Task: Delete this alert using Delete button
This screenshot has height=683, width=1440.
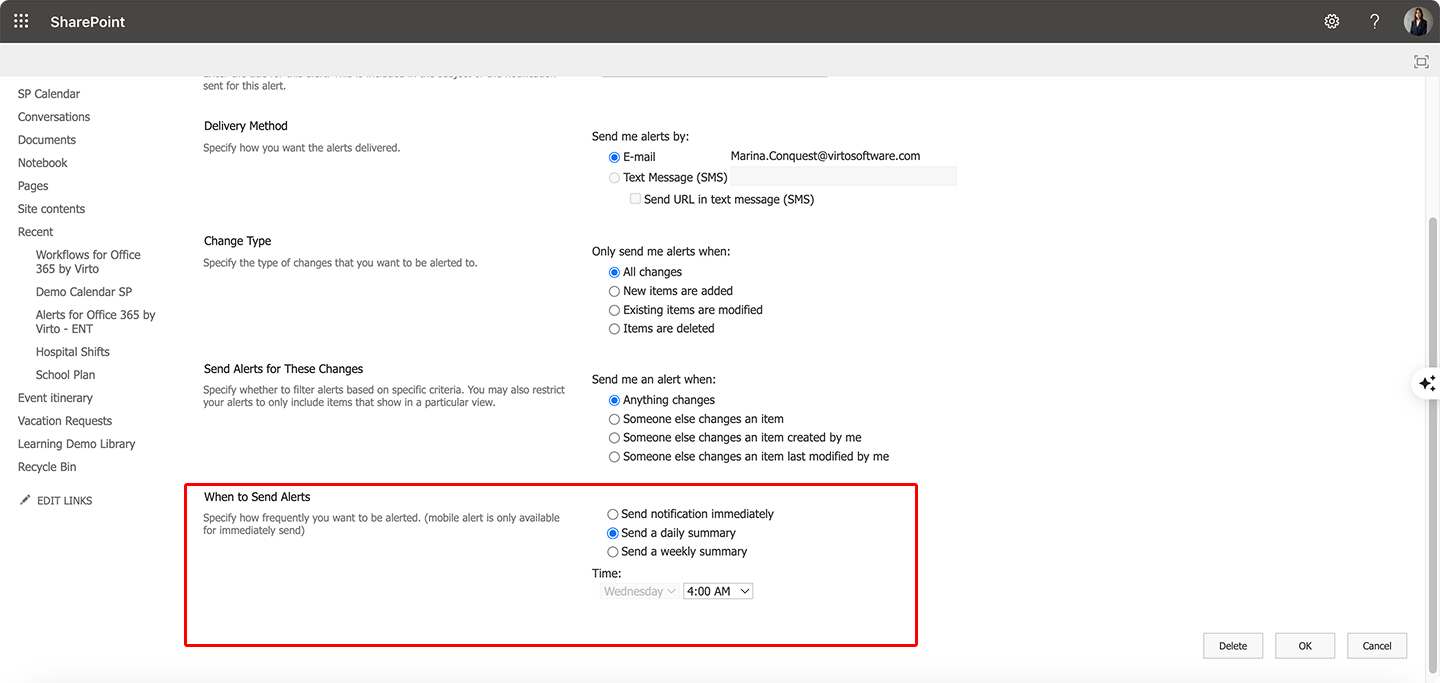Action: coord(1233,645)
